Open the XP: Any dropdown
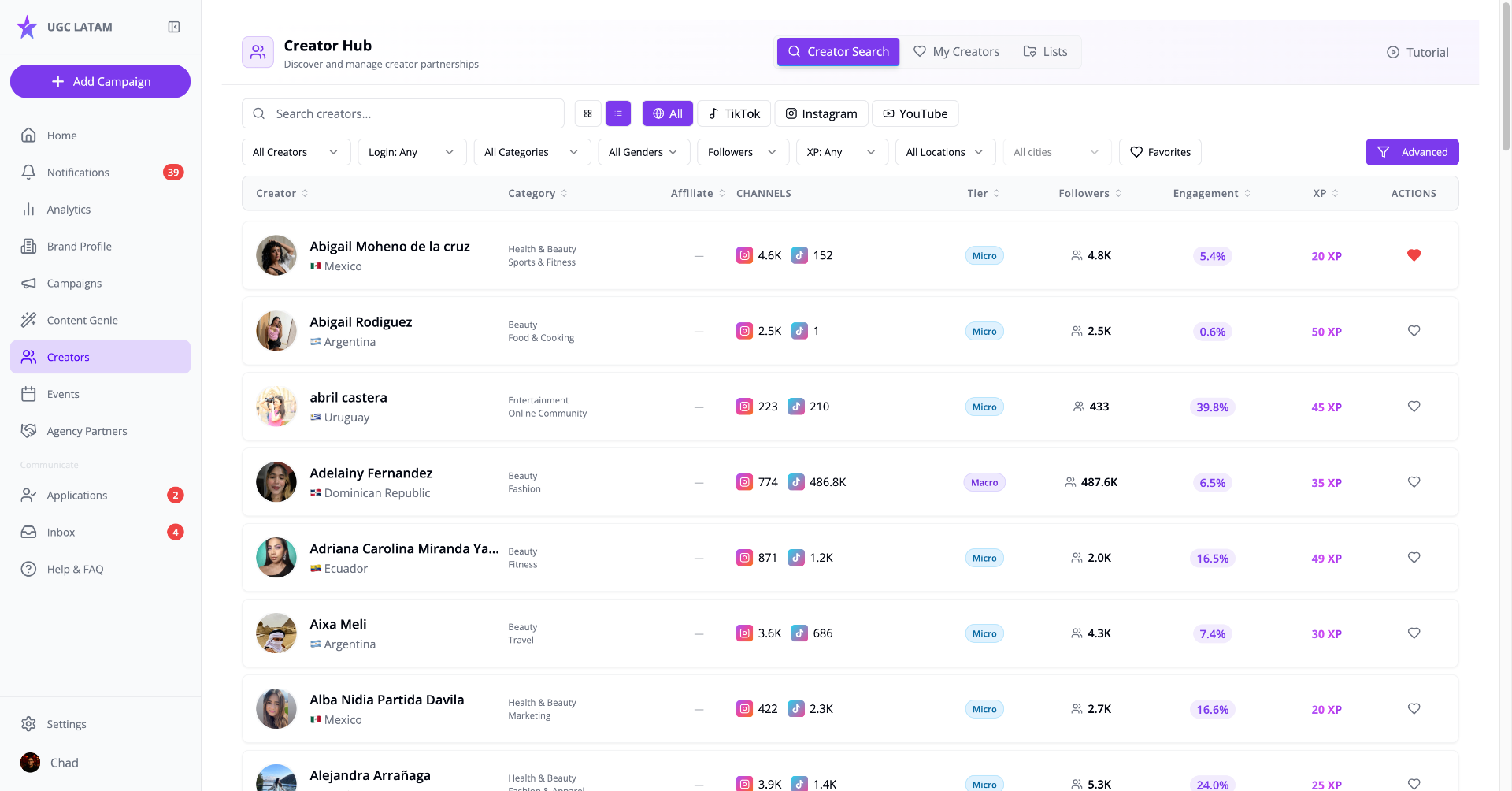The height and width of the screenshot is (791, 1512). click(x=842, y=152)
